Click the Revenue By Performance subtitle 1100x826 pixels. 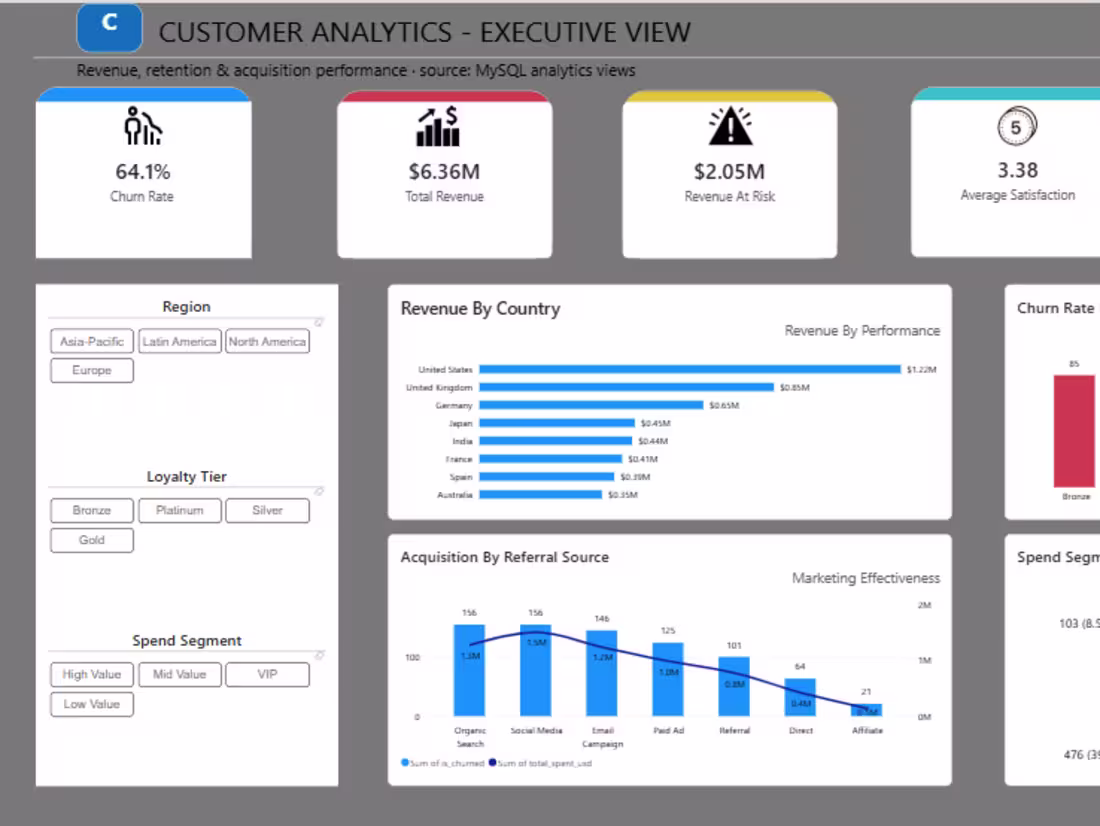[862, 331]
